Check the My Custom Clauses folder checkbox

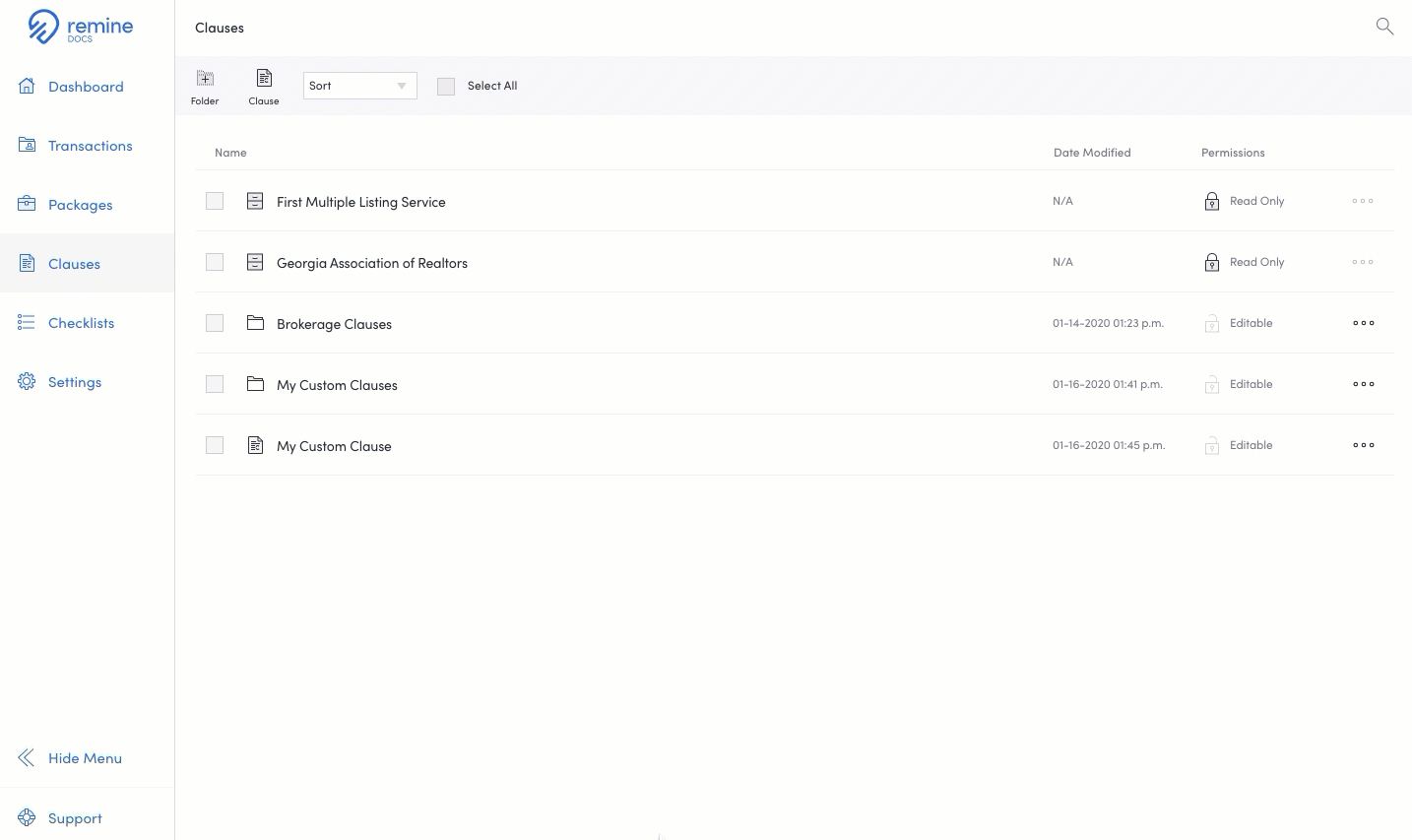tap(215, 384)
